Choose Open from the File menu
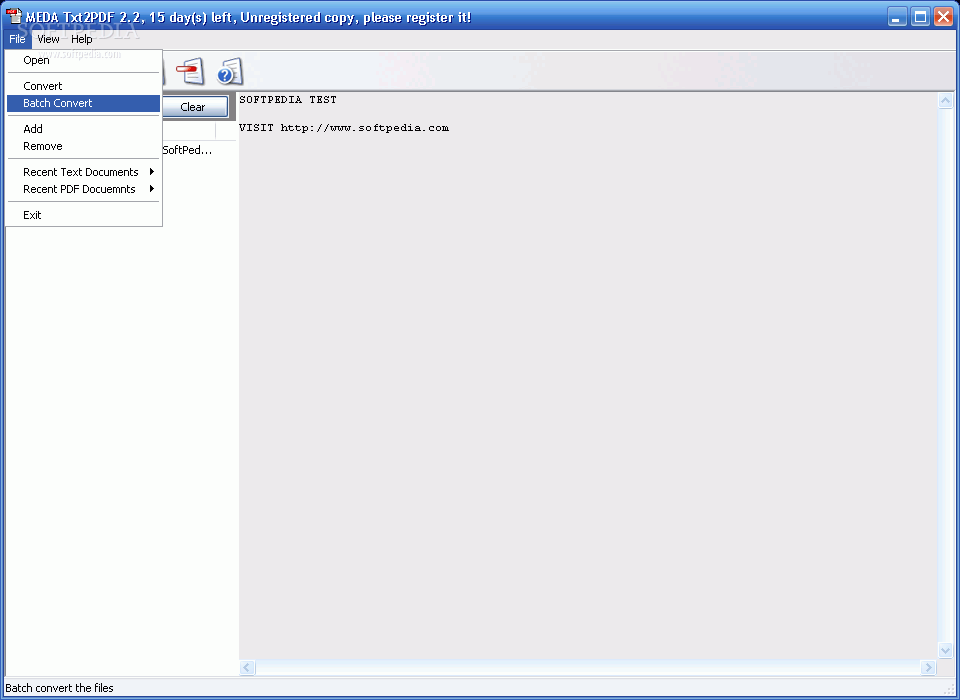 [83, 60]
